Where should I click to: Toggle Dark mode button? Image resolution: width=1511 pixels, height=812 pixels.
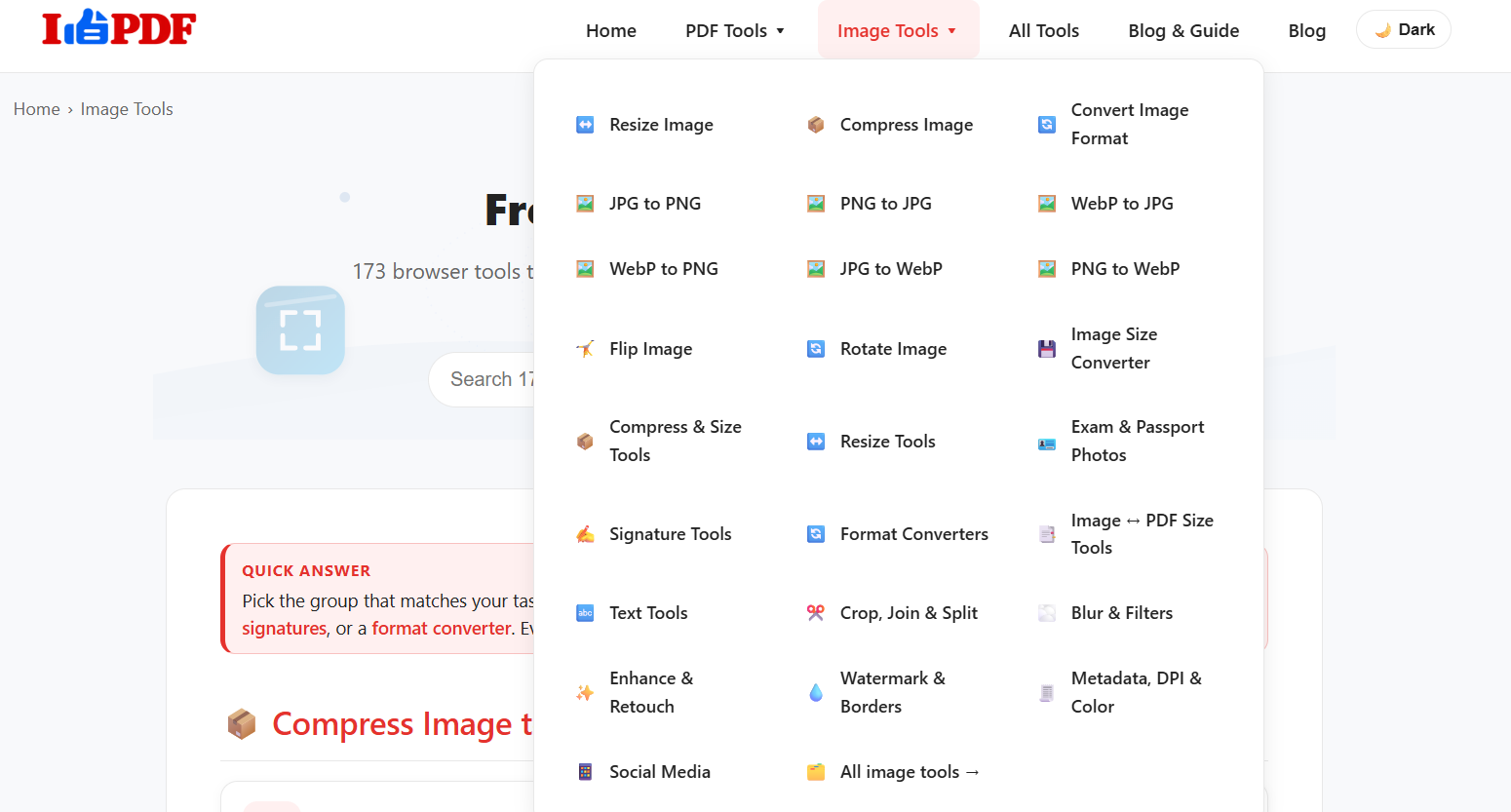tap(1404, 29)
